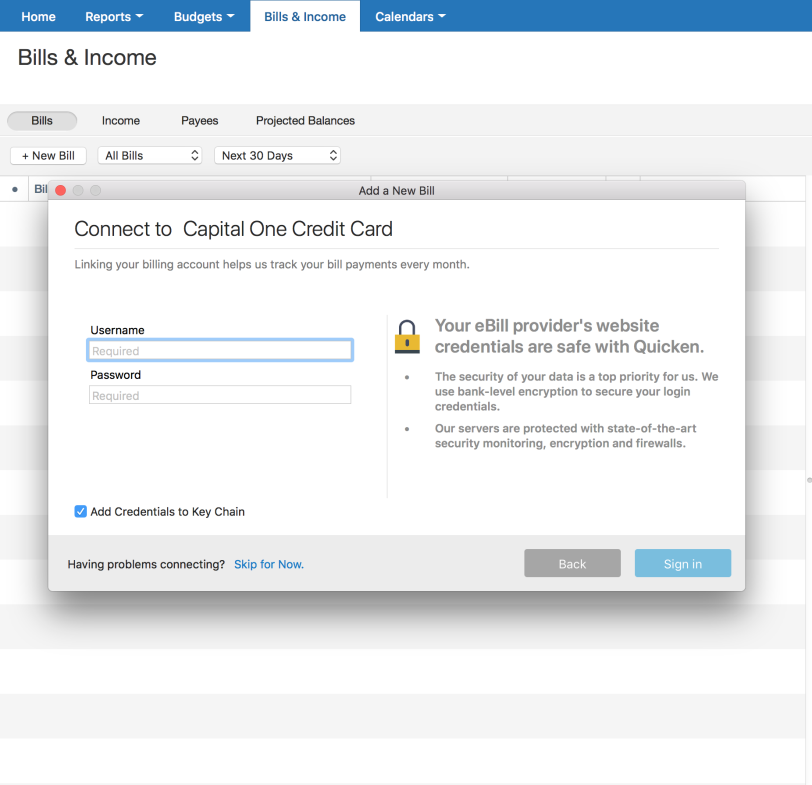Click the Back button
Image resolution: width=812 pixels, height=785 pixels.
click(572, 564)
